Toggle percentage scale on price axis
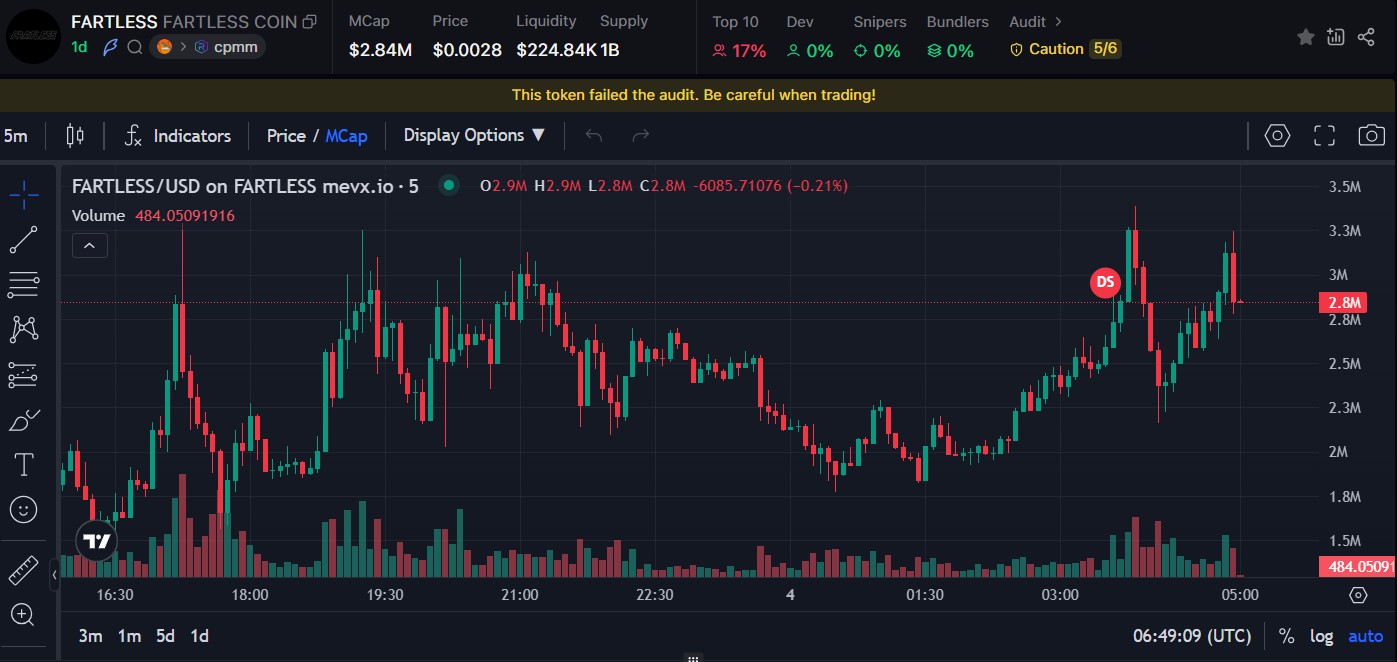Viewport: 1397px width, 662px height. pos(1286,636)
